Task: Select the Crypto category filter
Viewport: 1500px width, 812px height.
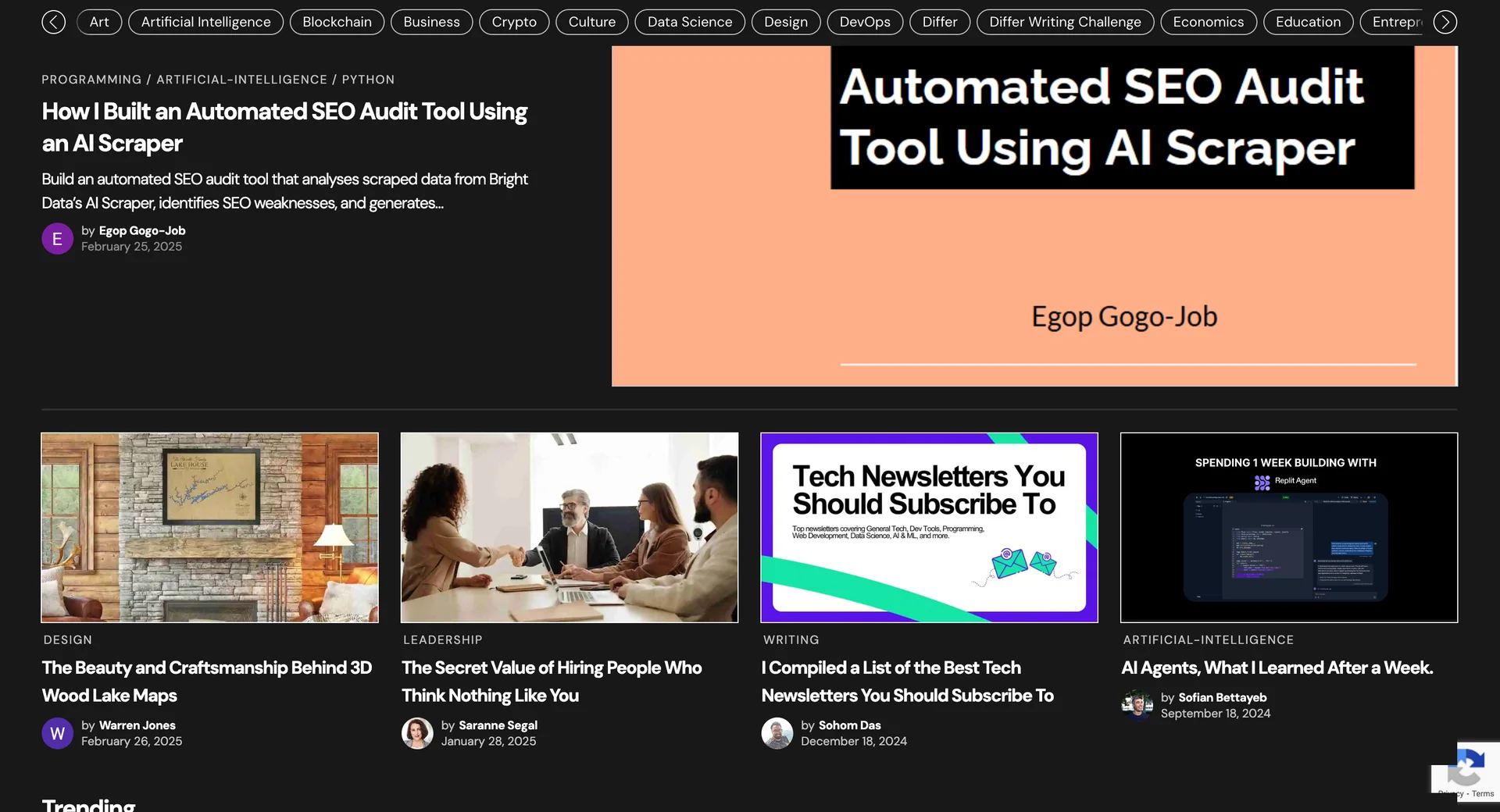Action: (x=513, y=22)
